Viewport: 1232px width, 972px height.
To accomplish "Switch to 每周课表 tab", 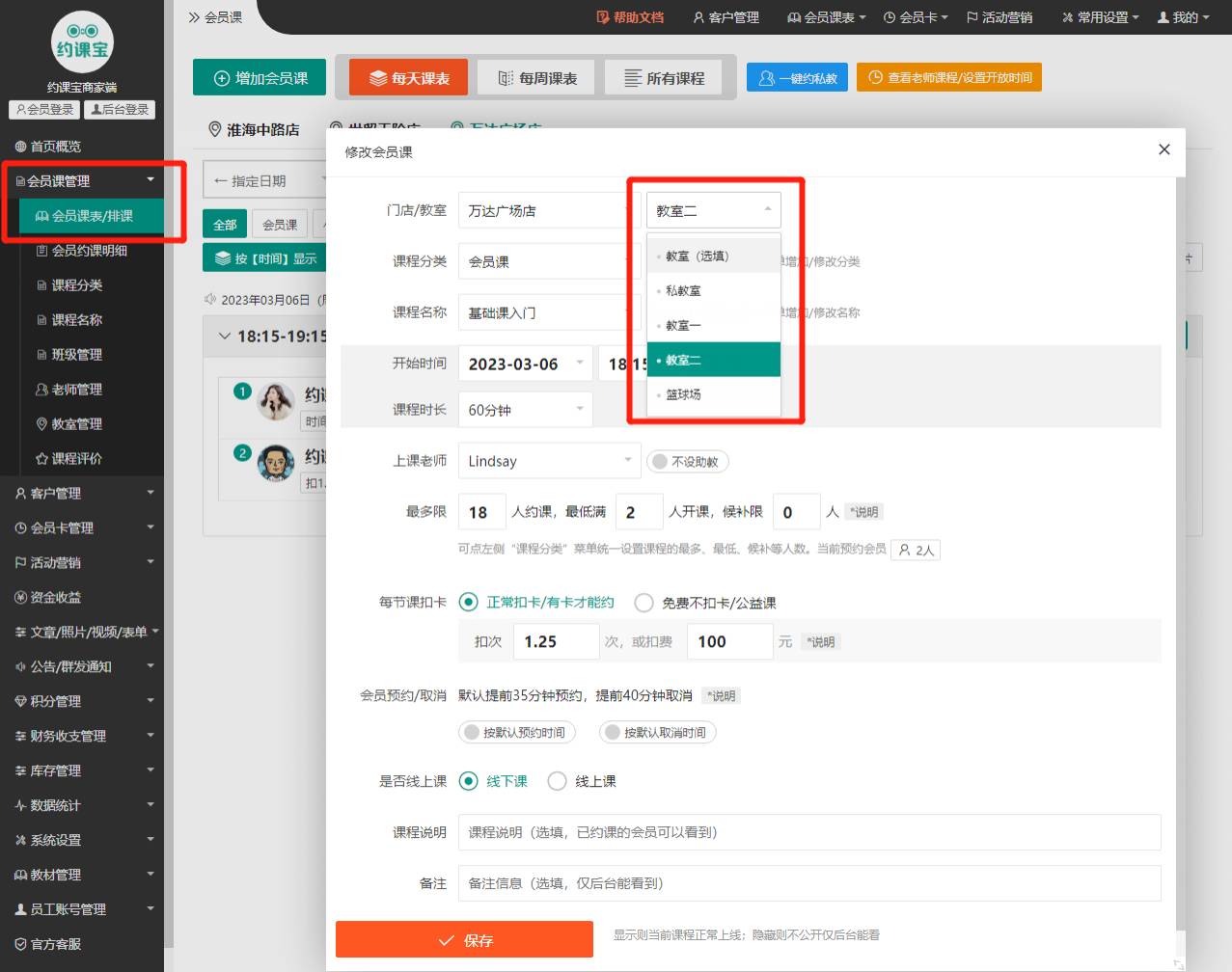I will [x=536, y=78].
